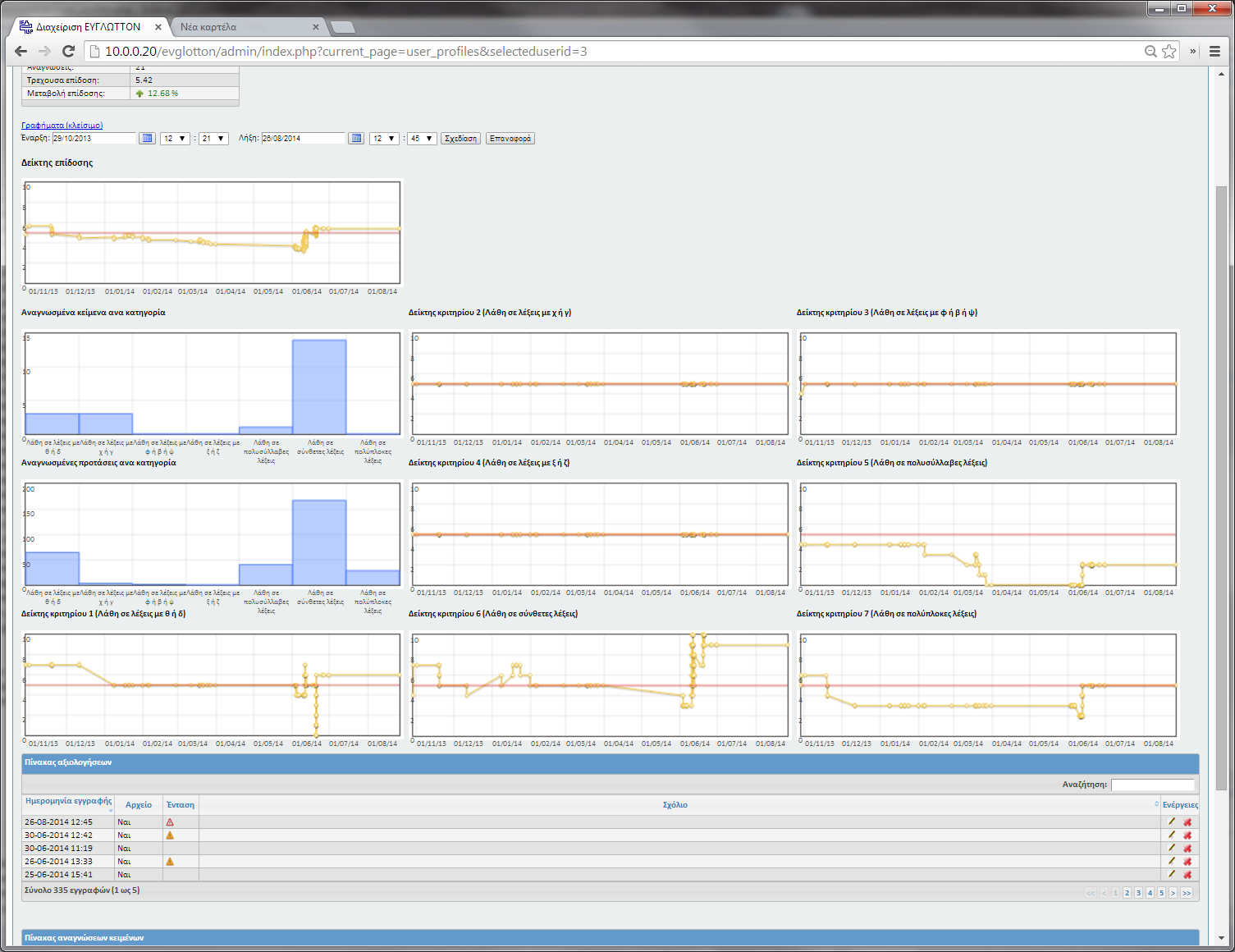
Task: Click the browser forward arrow
Action: 44,51
